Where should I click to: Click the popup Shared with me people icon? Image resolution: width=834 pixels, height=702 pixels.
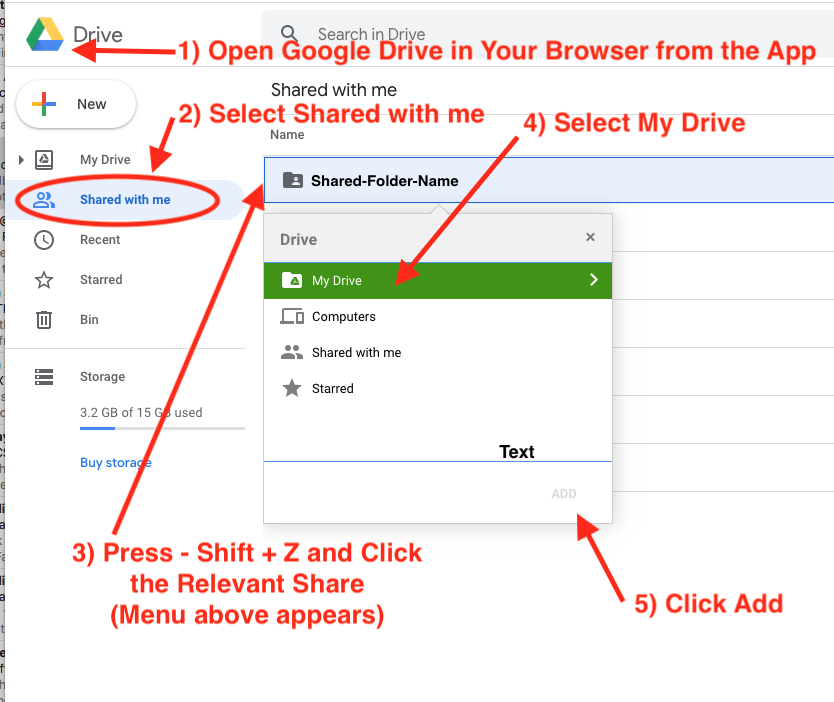(x=292, y=352)
